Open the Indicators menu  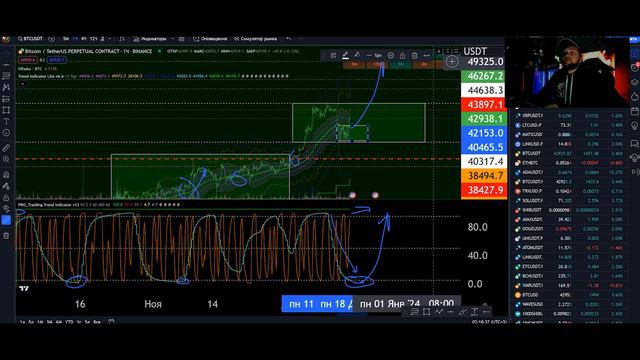pos(150,39)
